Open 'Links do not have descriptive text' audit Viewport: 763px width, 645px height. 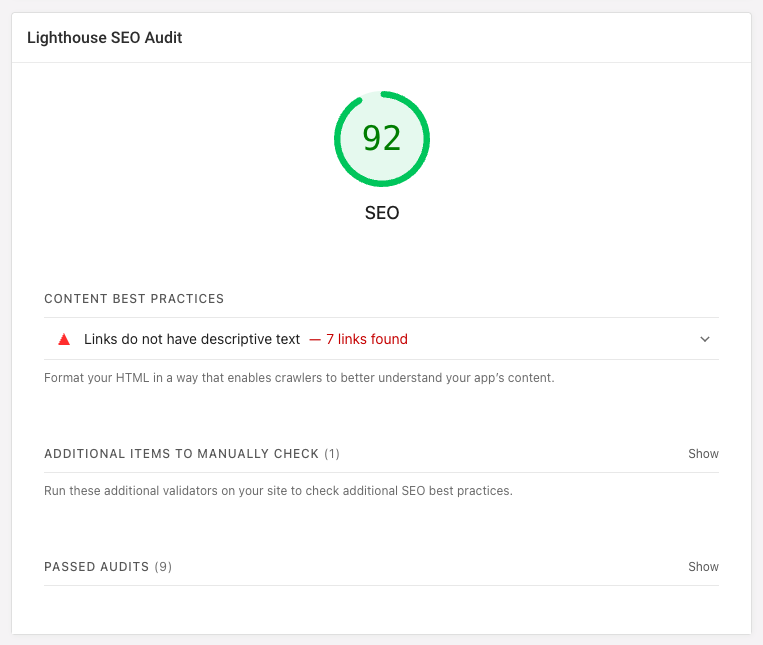pyautogui.click(x=381, y=339)
